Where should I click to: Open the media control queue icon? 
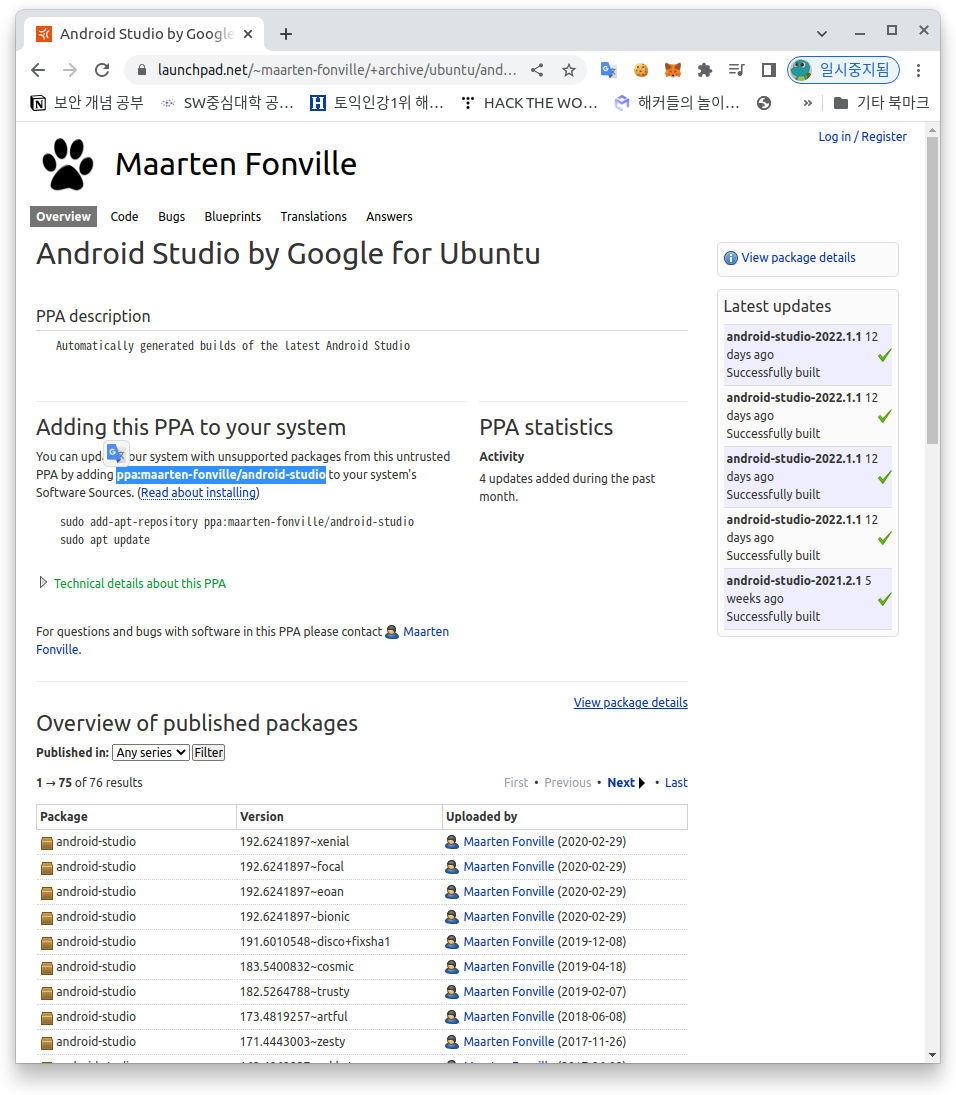pos(737,70)
